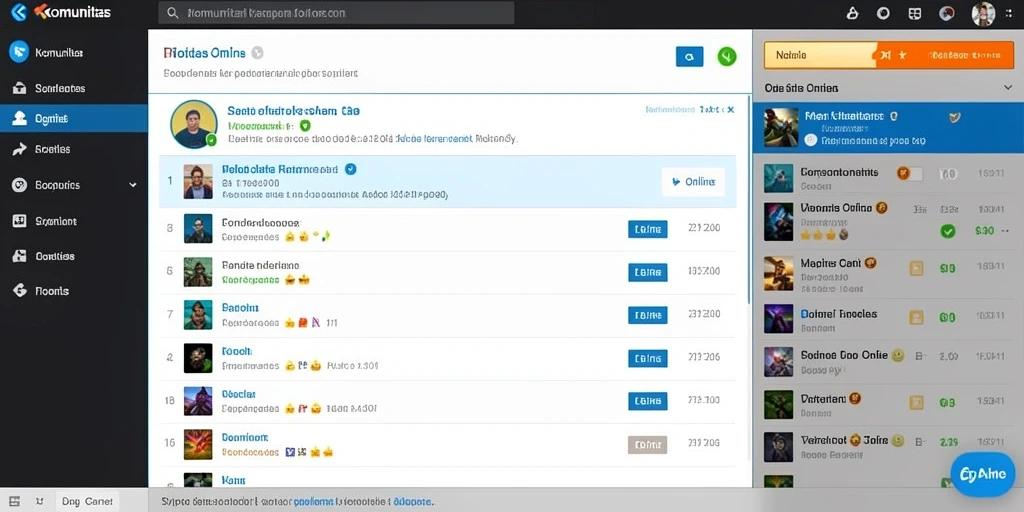Click the blue button in row 6

click(x=647, y=272)
